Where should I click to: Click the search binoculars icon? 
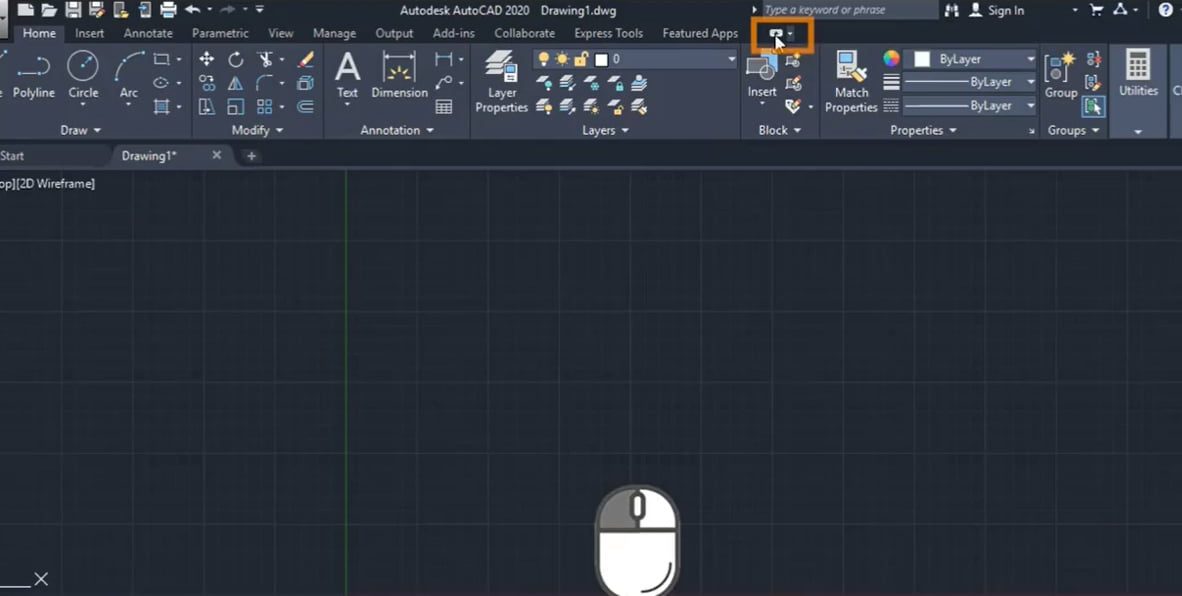[951, 10]
